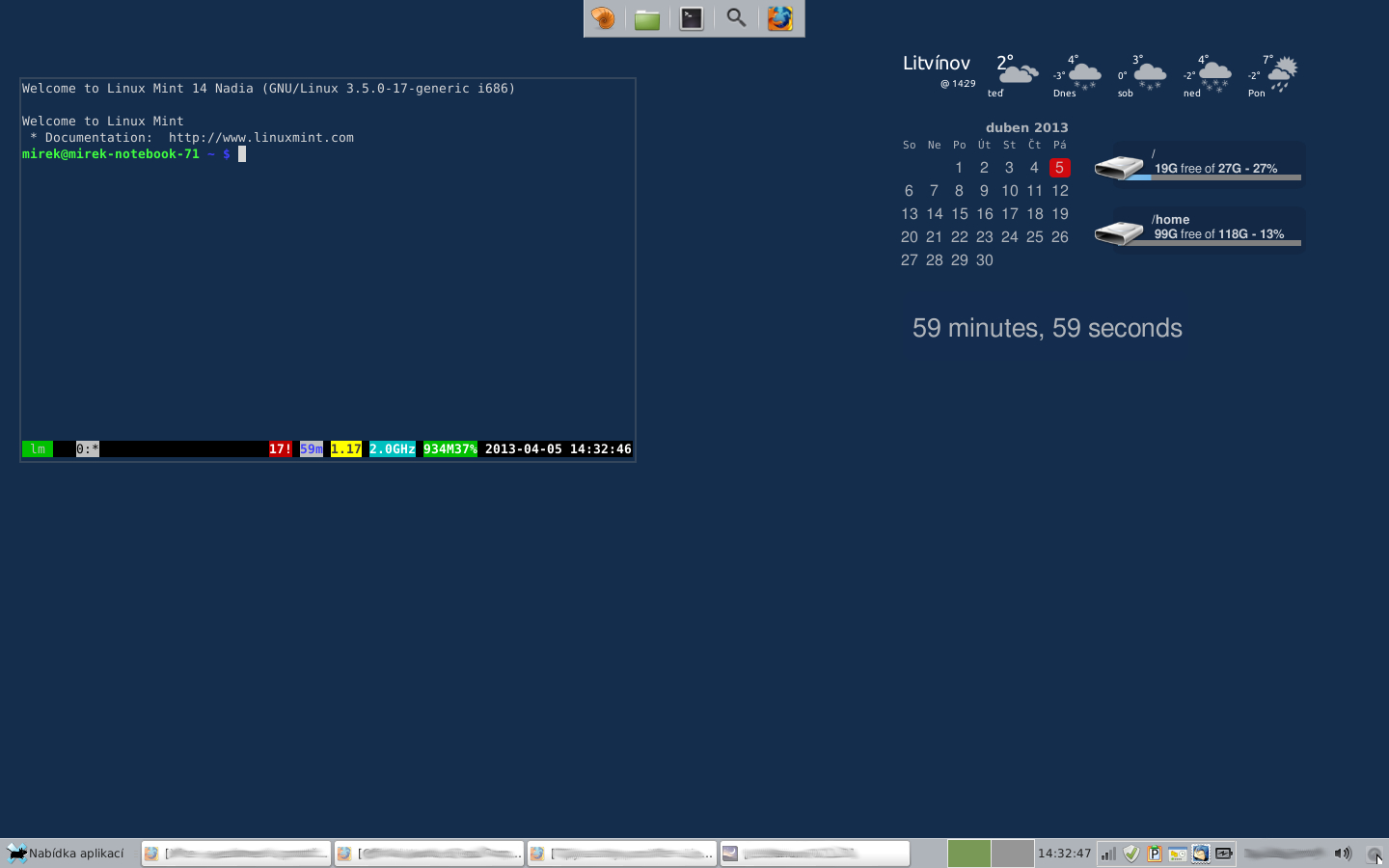Click the battery power tray icon

pos(1223,854)
